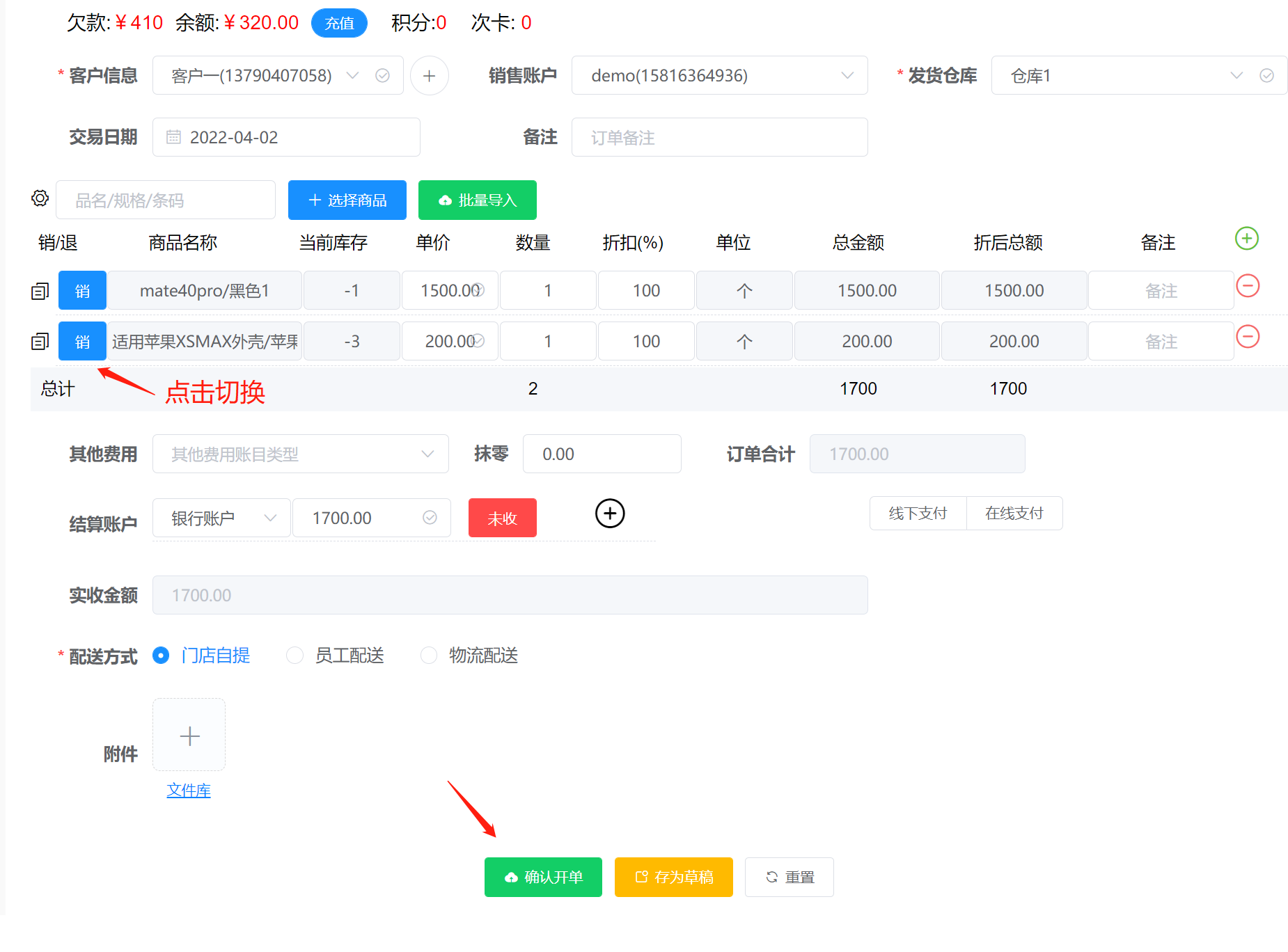Switch to 线下支付 tab
Screen dimensions: 1288x952
pyautogui.click(x=918, y=514)
